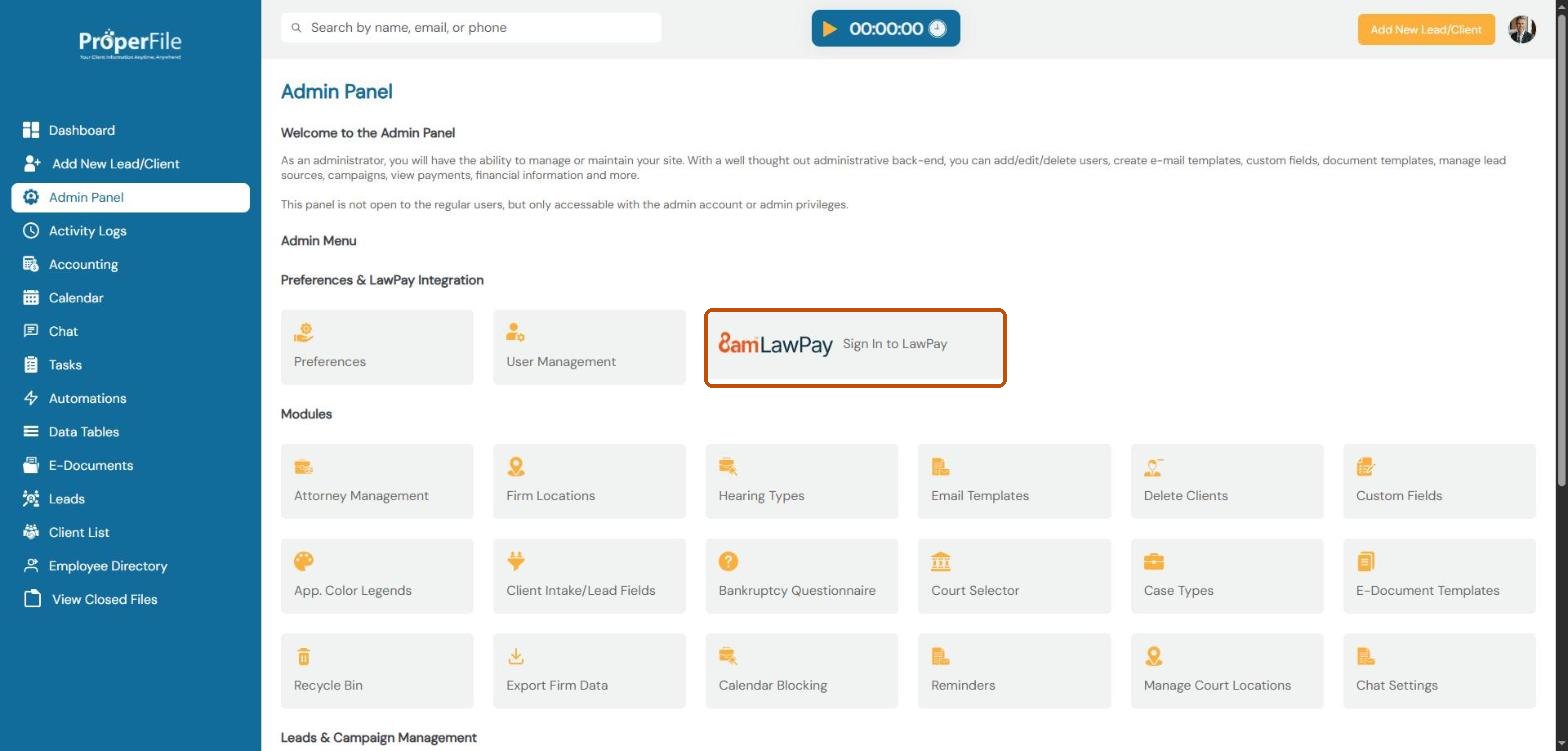Open the Calendar Blocking tile
The height and width of the screenshot is (751, 1568).
pos(802,671)
